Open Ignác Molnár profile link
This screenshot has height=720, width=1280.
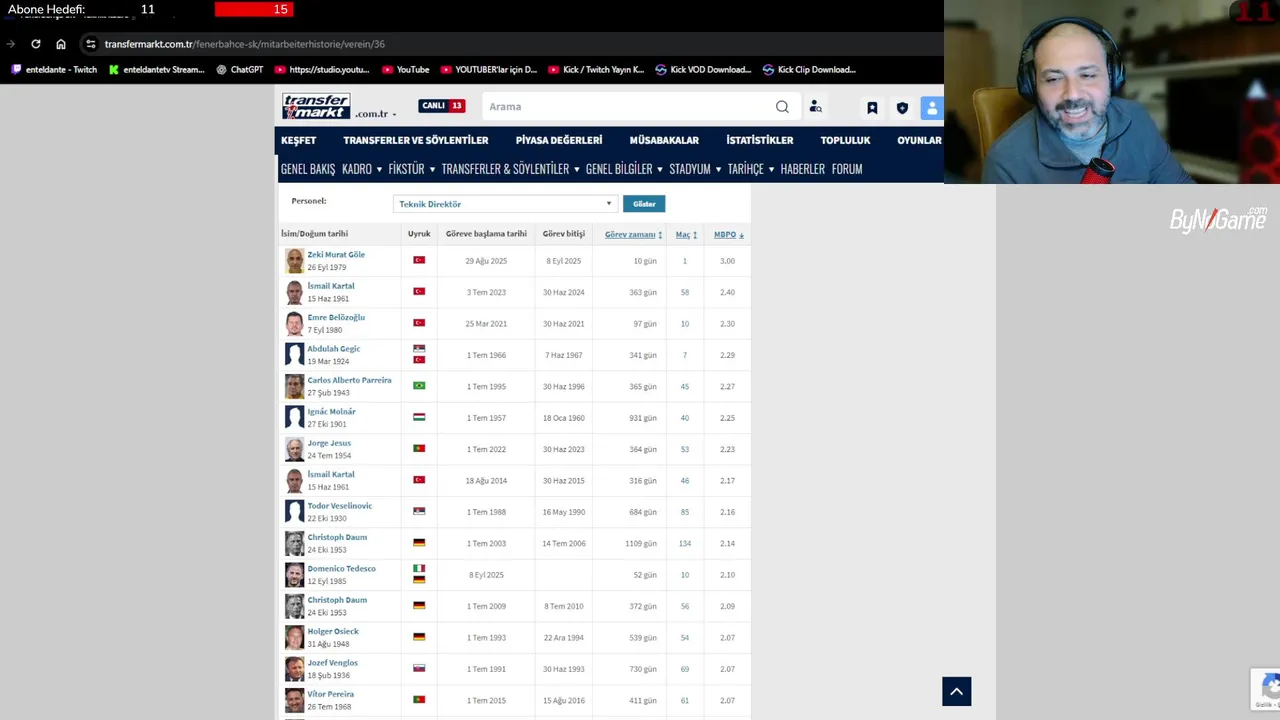[x=331, y=411]
